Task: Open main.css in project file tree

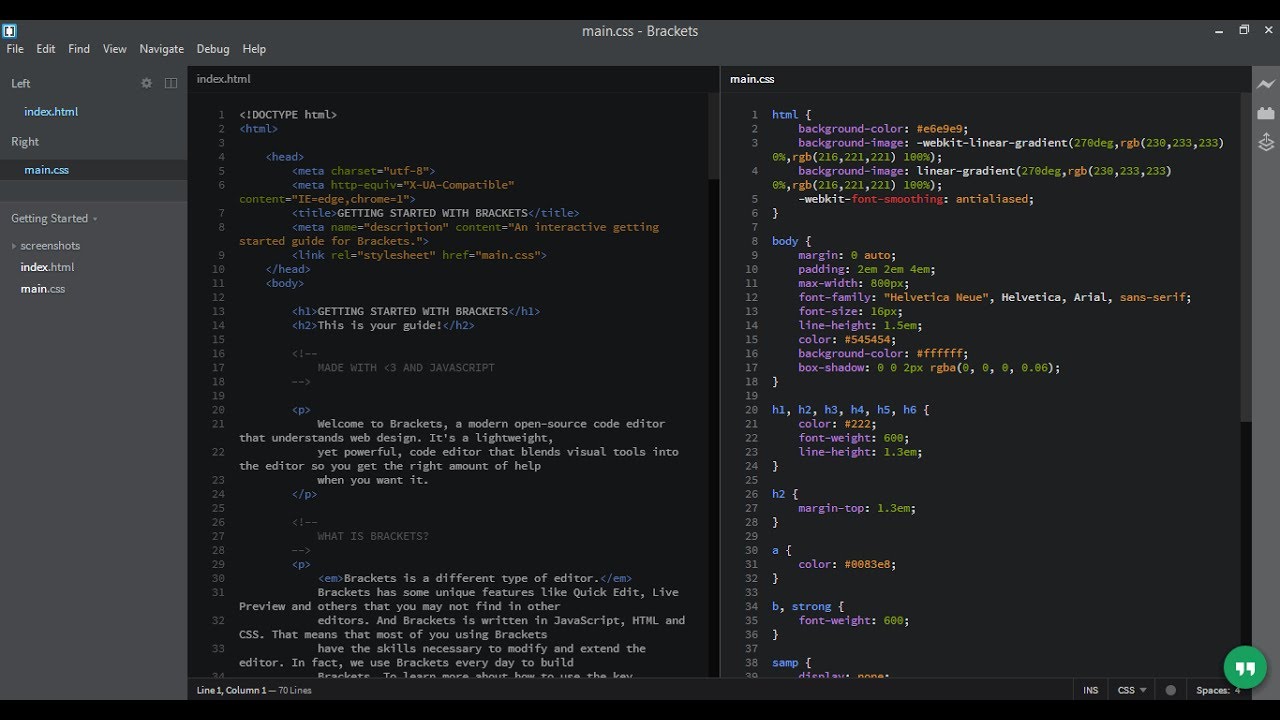Action: click(x=43, y=289)
